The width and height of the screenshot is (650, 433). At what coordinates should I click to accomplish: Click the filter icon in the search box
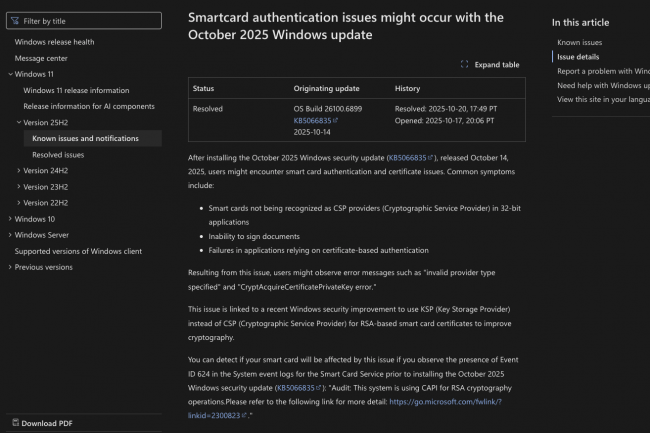coord(14,20)
